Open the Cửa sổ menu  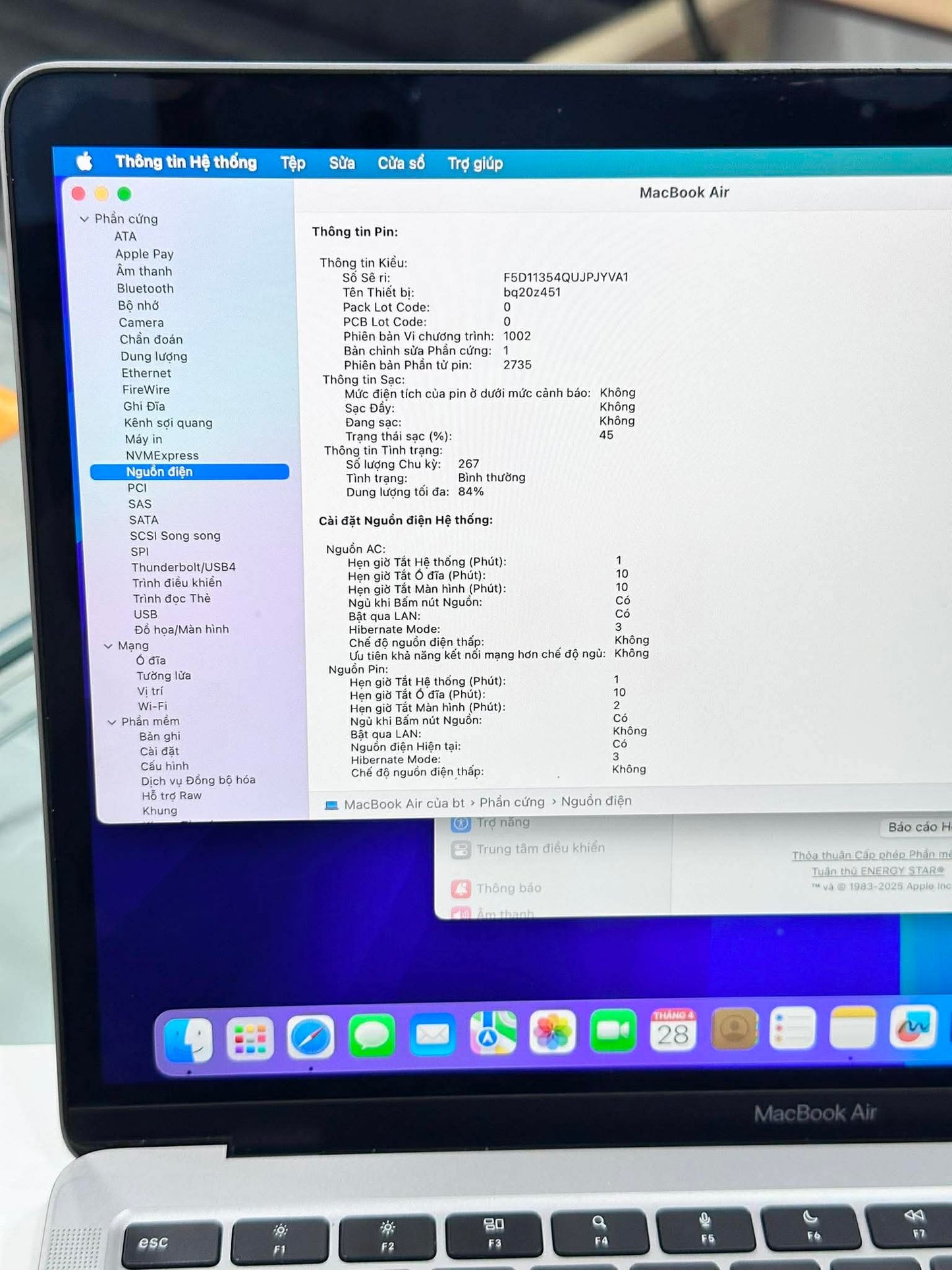point(401,163)
